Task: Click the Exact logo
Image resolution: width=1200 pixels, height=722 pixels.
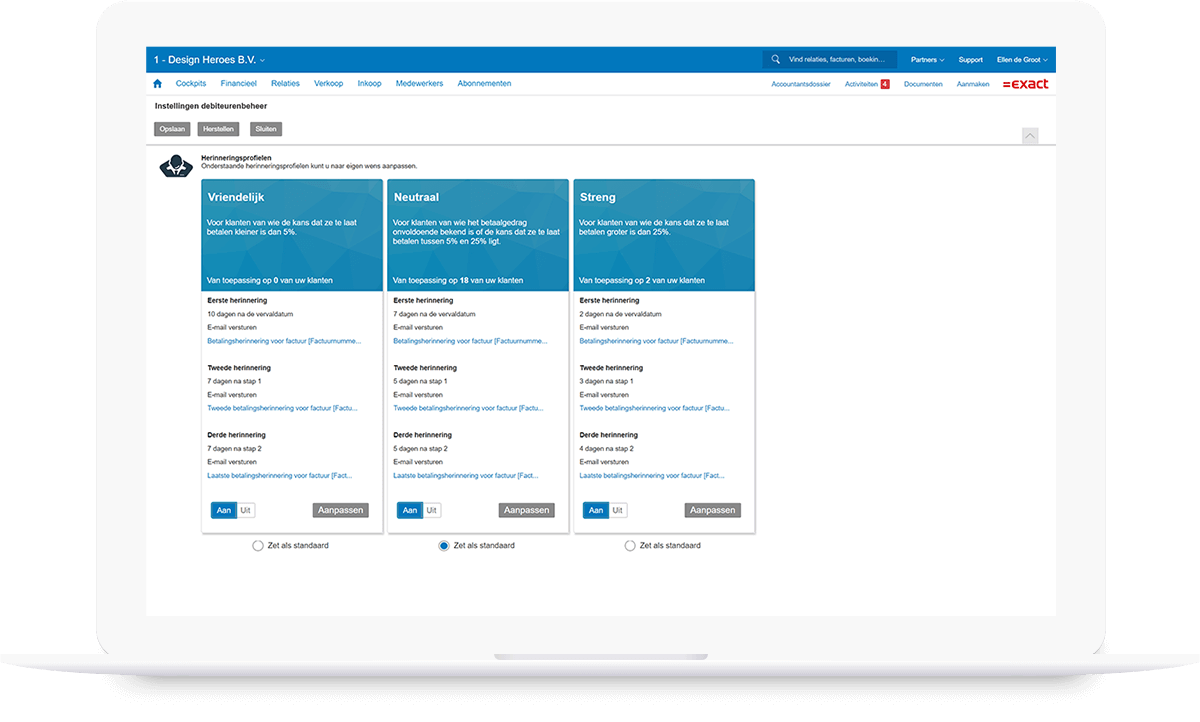Action: 1025,84
